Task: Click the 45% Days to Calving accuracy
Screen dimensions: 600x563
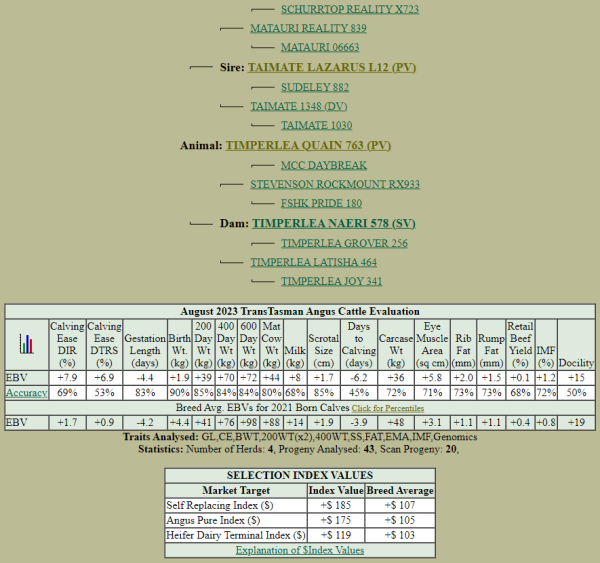Action: (359, 393)
